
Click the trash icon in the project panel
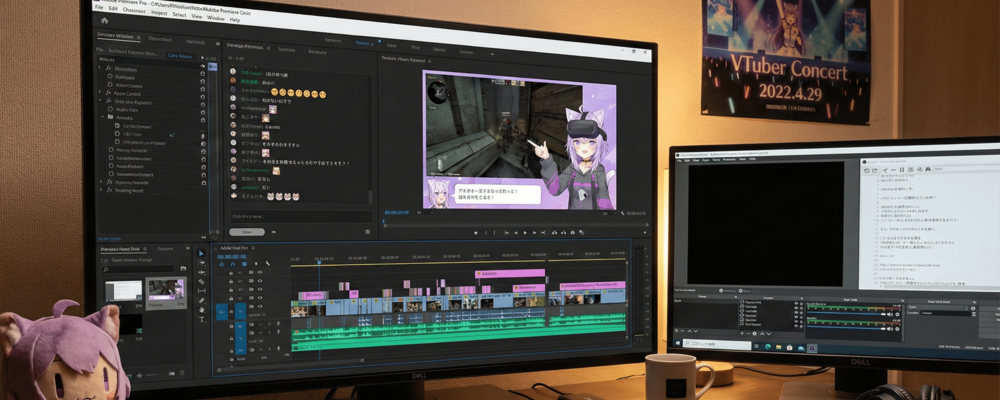coord(182,373)
